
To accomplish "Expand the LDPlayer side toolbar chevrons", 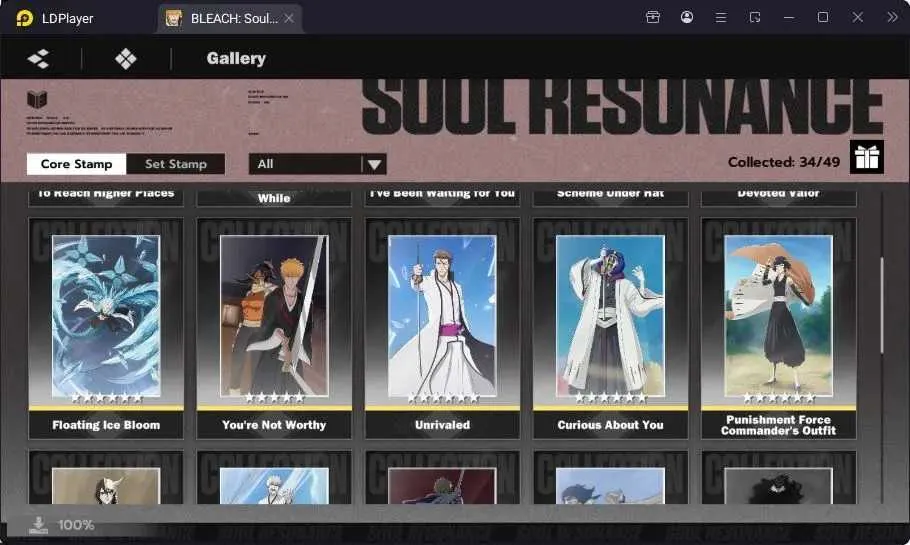I will click(x=892, y=17).
